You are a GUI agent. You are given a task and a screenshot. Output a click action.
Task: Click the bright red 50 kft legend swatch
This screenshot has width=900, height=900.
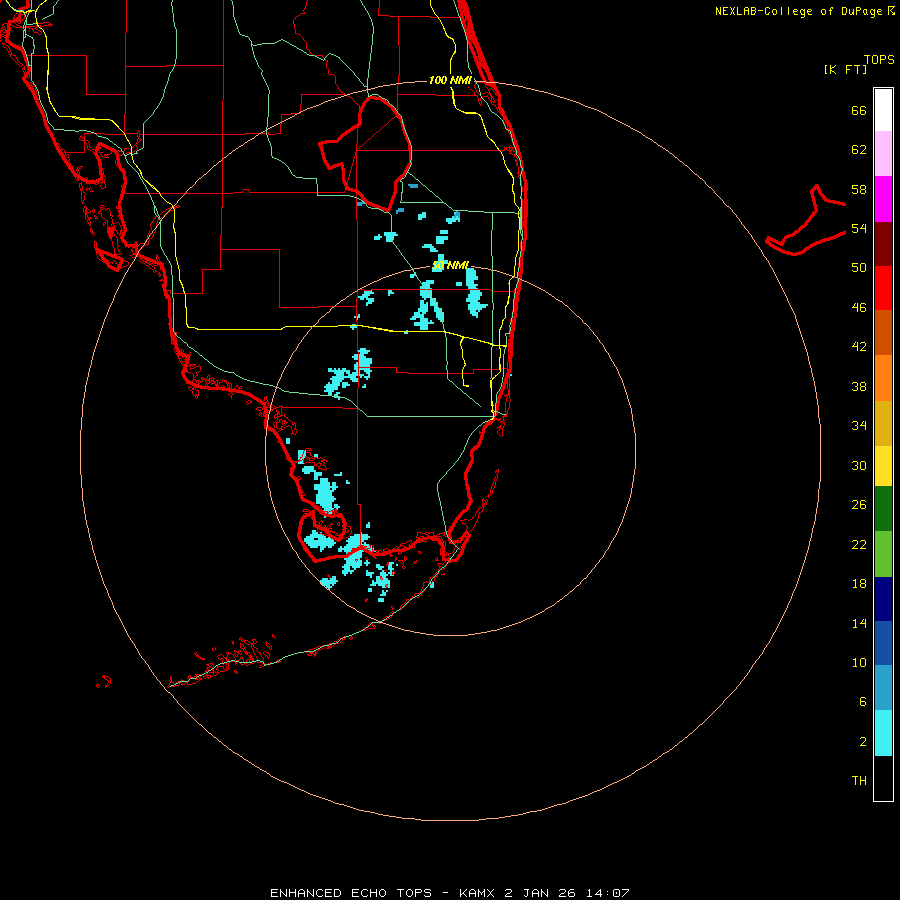[x=883, y=288]
